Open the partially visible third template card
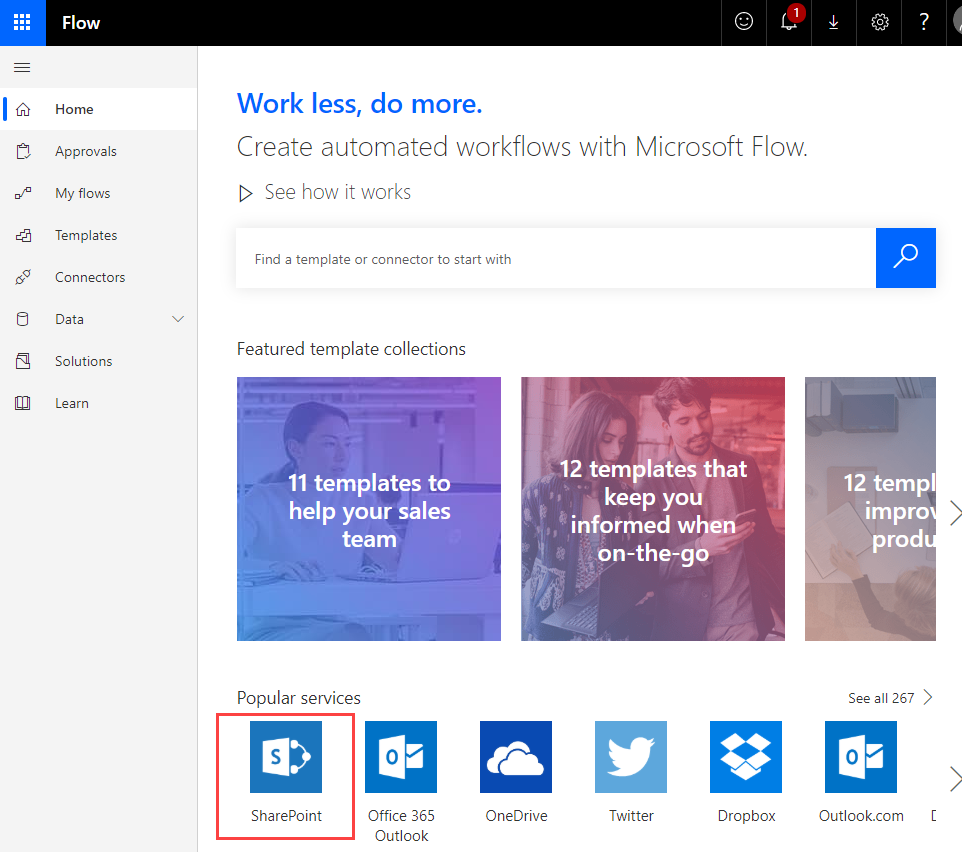Image resolution: width=962 pixels, height=852 pixels. tap(871, 509)
